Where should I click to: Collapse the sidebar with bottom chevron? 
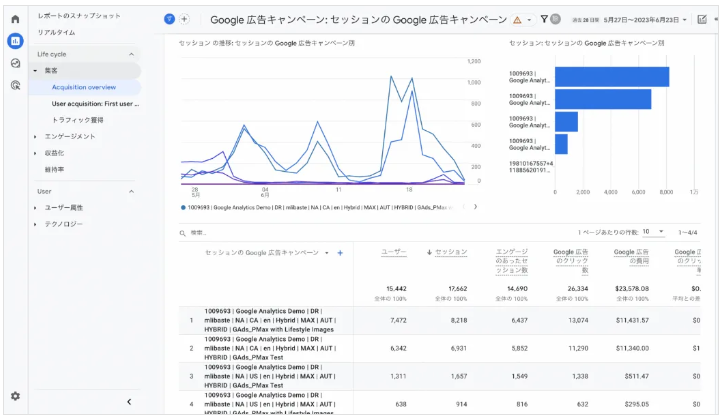129,402
